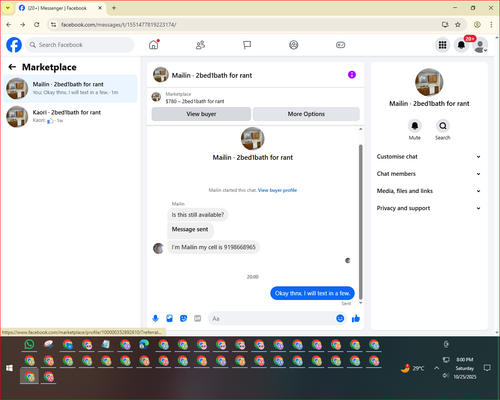
Task: Click the 'Okay thnx. I will text' sent message
Action: point(312,293)
